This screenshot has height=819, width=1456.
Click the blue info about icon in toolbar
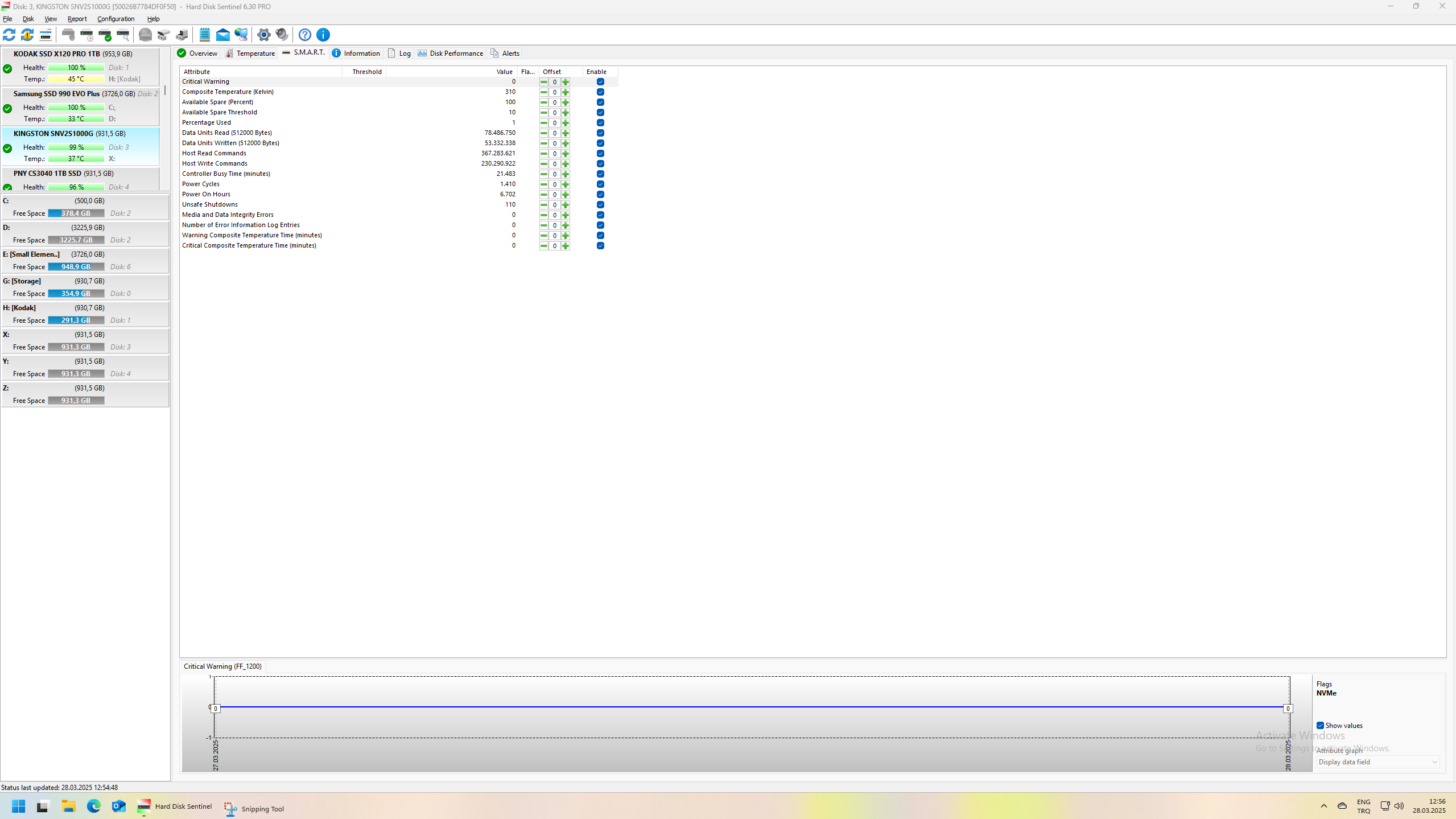coord(323,35)
